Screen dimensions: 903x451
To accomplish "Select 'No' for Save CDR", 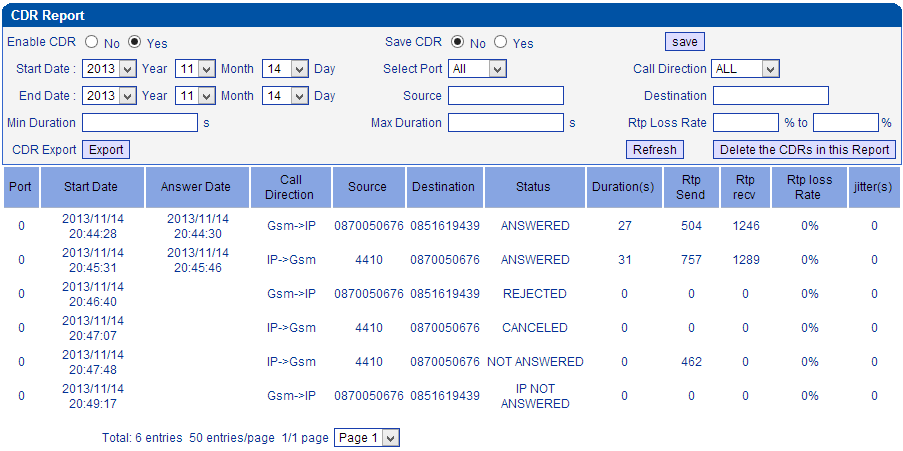I will click(458, 43).
